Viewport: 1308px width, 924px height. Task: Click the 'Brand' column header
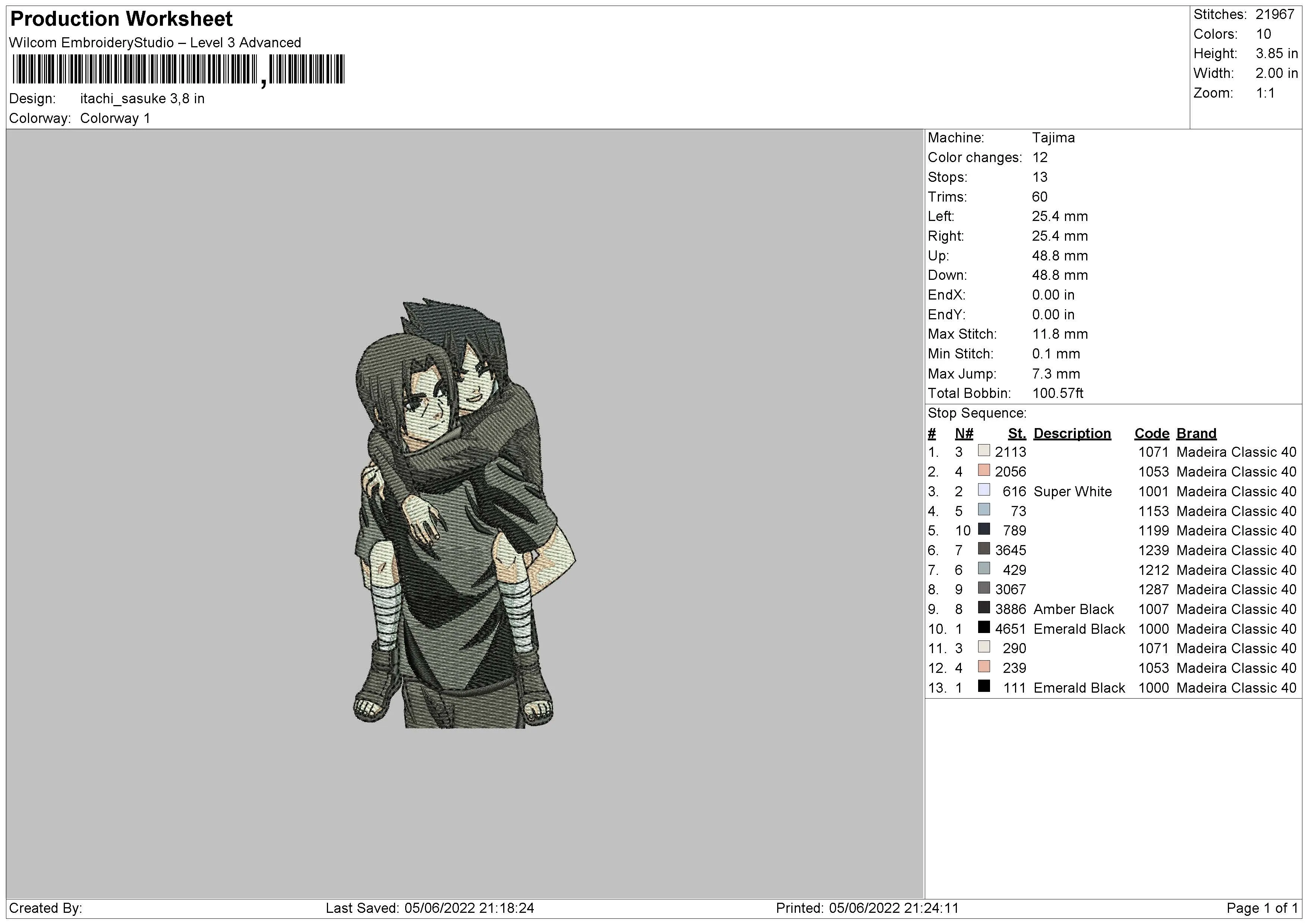click(x=1196, y=434)
